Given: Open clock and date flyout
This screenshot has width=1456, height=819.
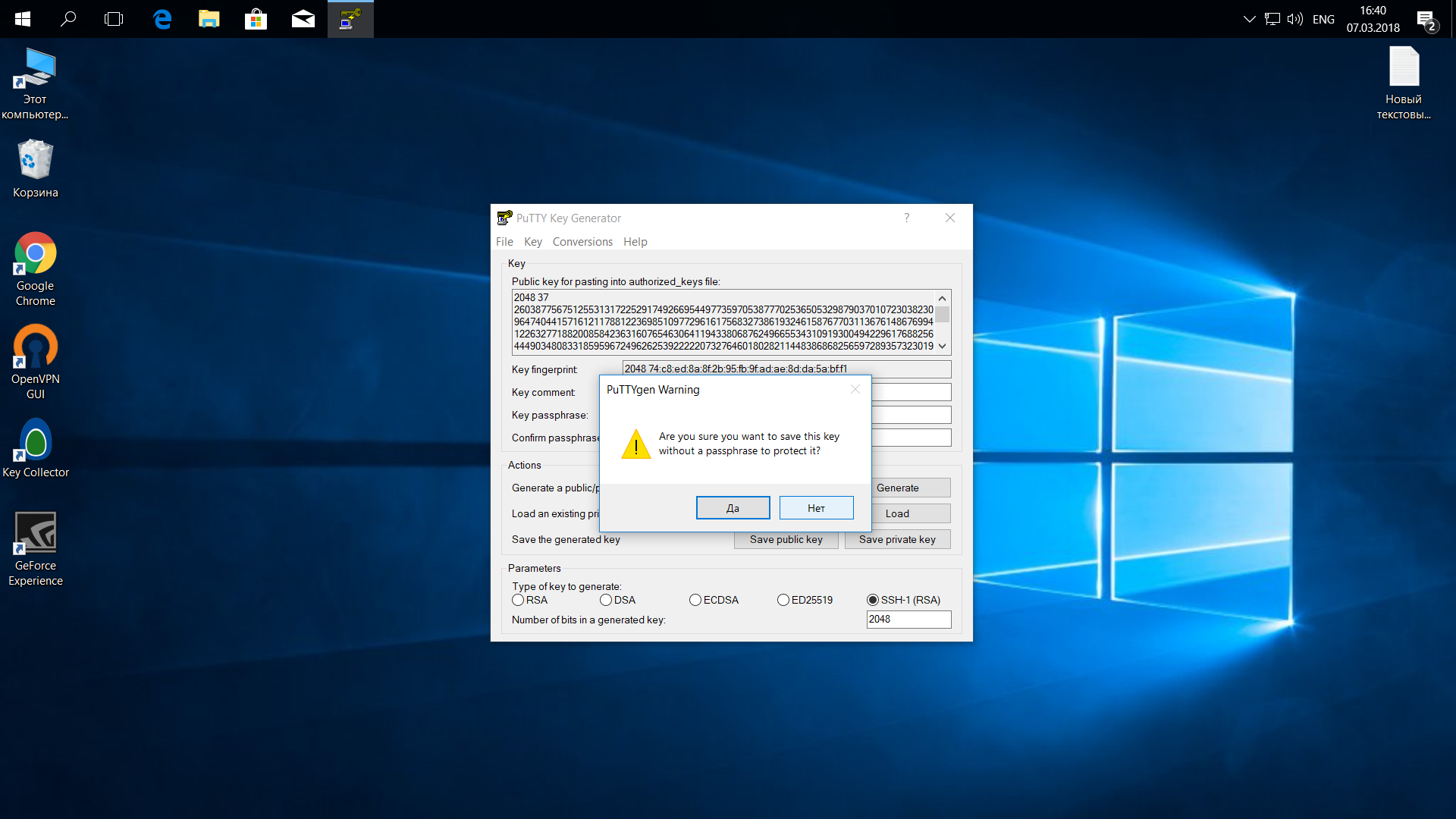Looking at the screenshot, I should [x=1373, y=19].
